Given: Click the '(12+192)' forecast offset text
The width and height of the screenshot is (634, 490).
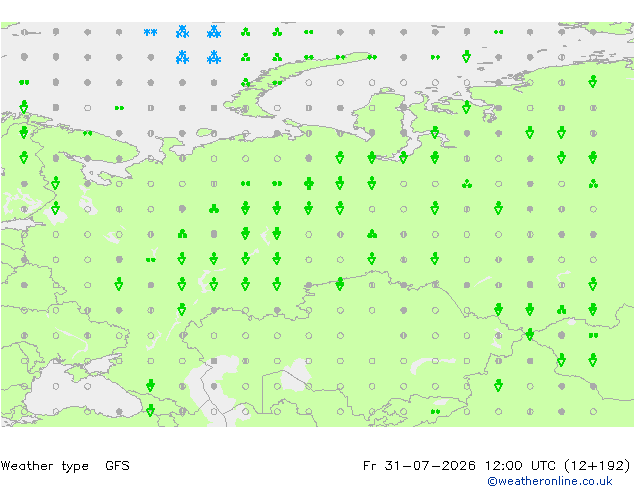Looking at the screenshot, I should tap(597, 465).
